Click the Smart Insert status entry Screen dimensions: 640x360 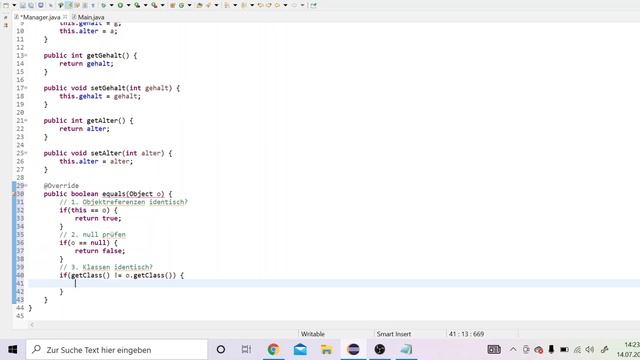tap(393, 334)
